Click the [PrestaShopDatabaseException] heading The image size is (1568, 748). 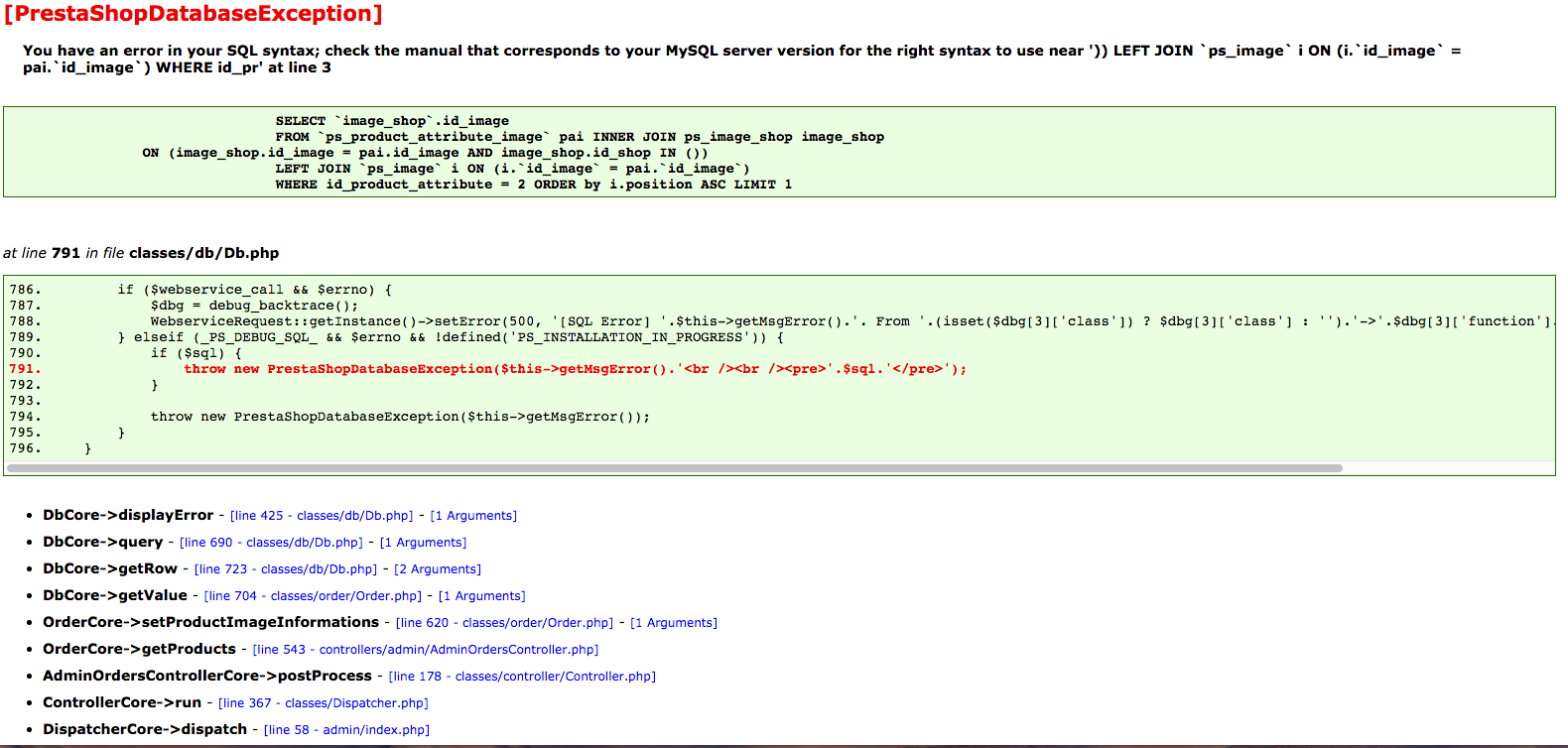[193, 14]
